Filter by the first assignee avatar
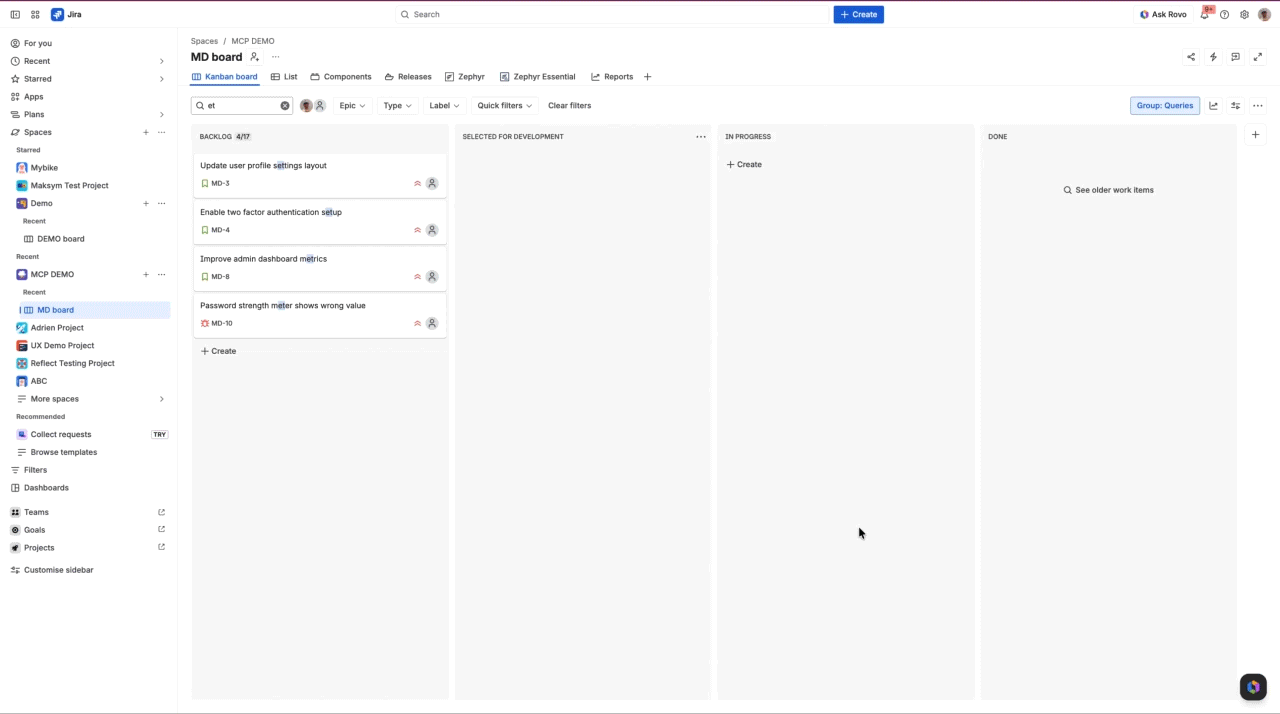 click(306, 106)
